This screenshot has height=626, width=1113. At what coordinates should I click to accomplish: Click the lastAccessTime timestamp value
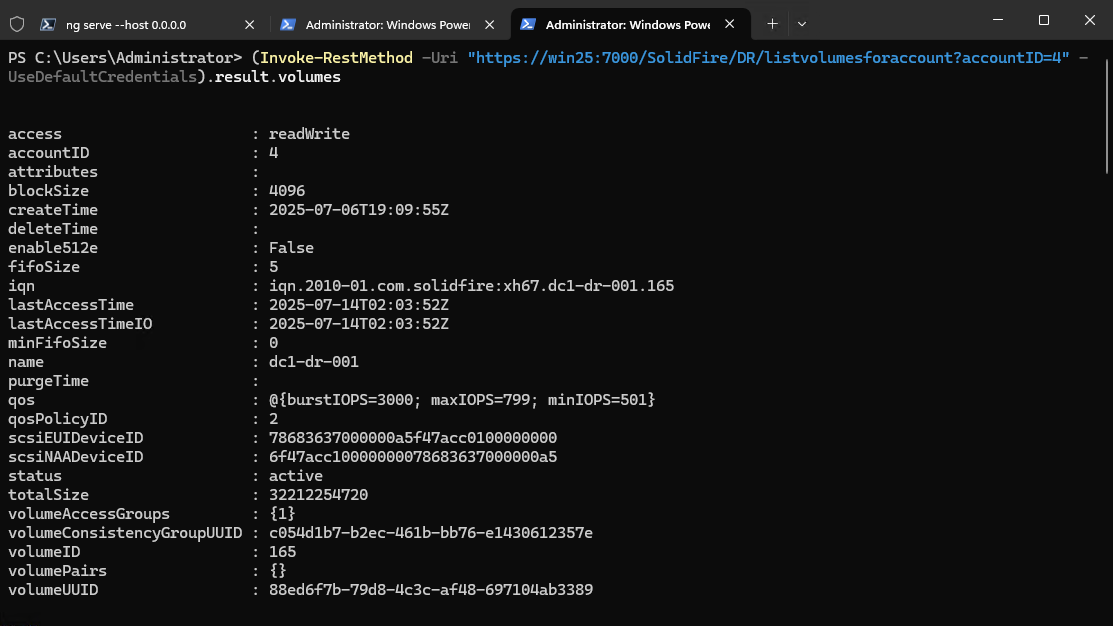pos(358,304)
